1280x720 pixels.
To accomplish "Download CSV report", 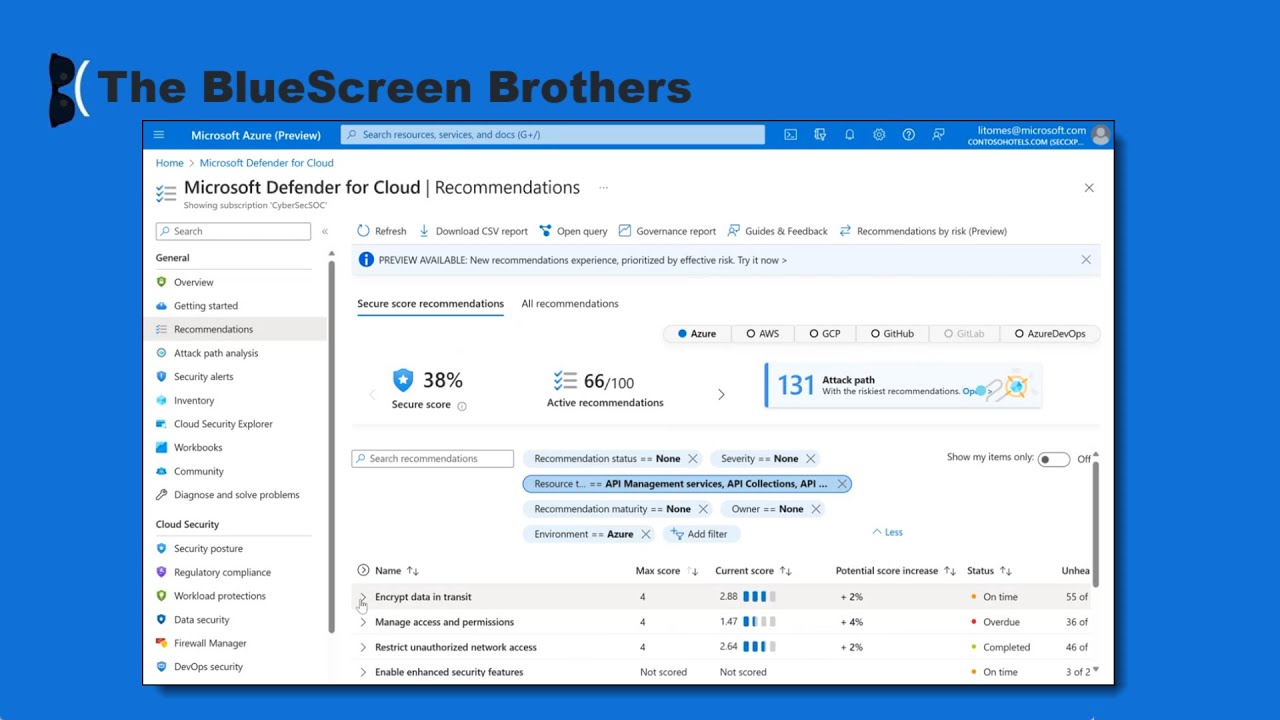I will (473, 231).
